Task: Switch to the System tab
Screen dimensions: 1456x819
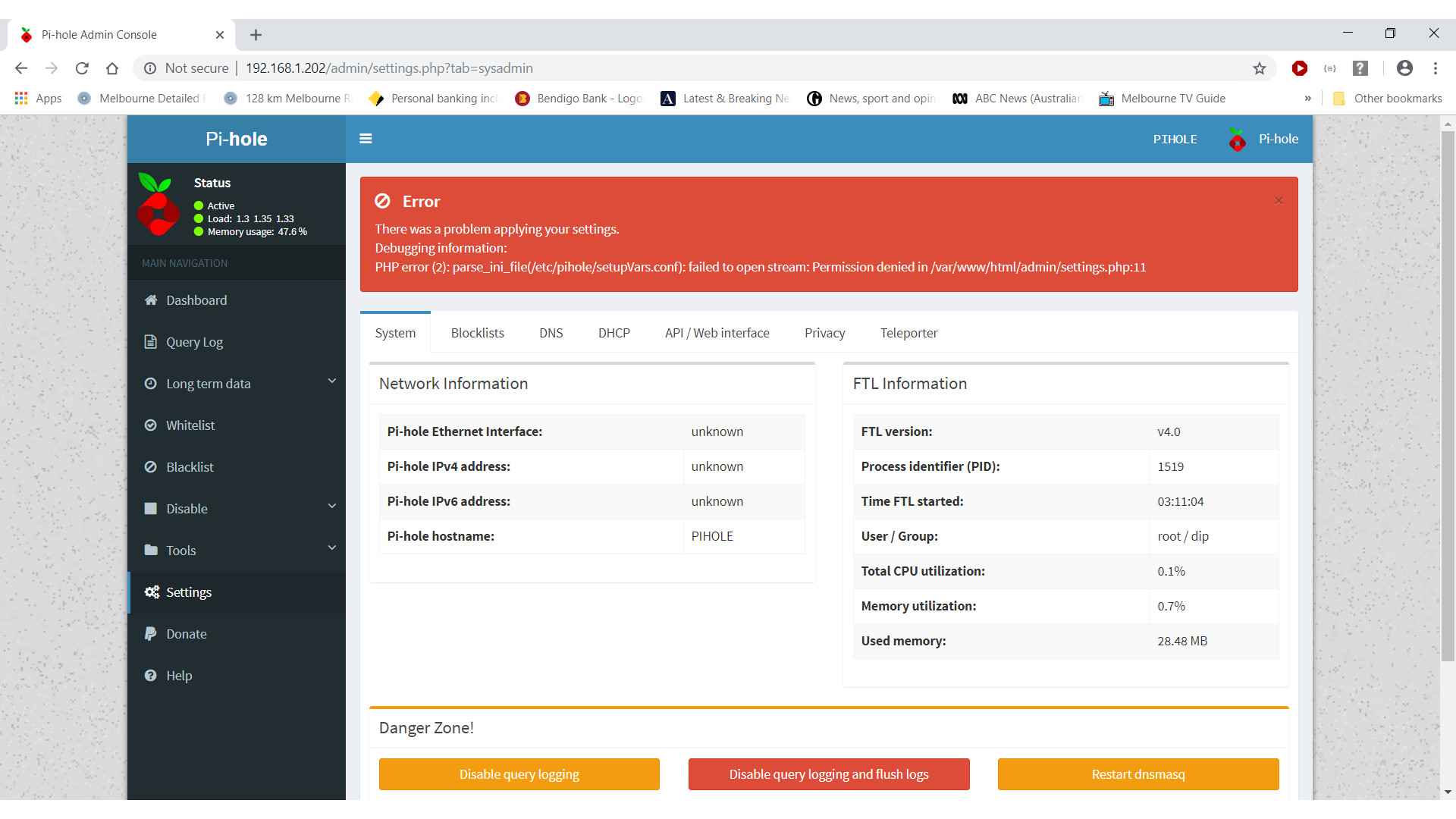Action: point(395,333)
